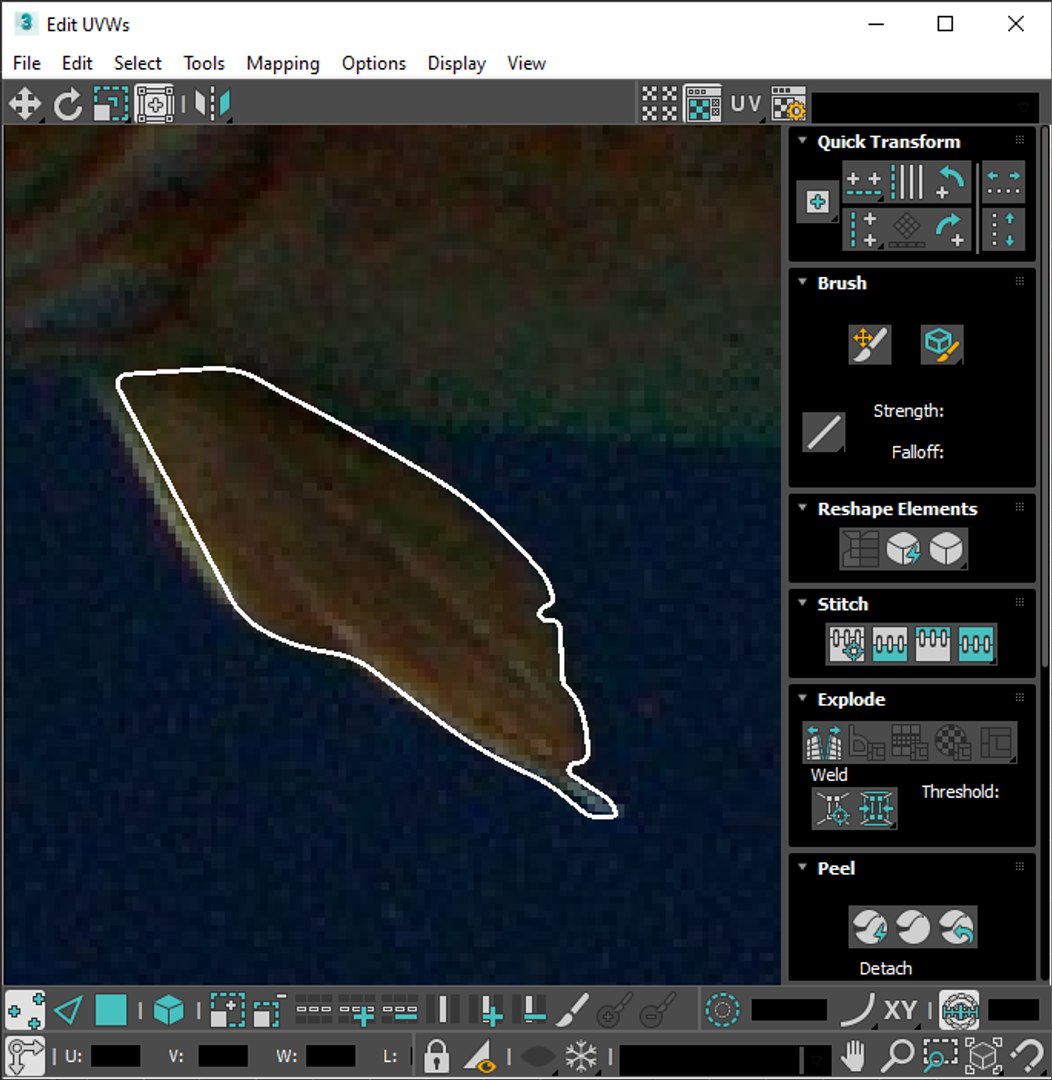Open the texture map dropdown list
This screenshot has height=1080, width=1052.
(925, 107)
